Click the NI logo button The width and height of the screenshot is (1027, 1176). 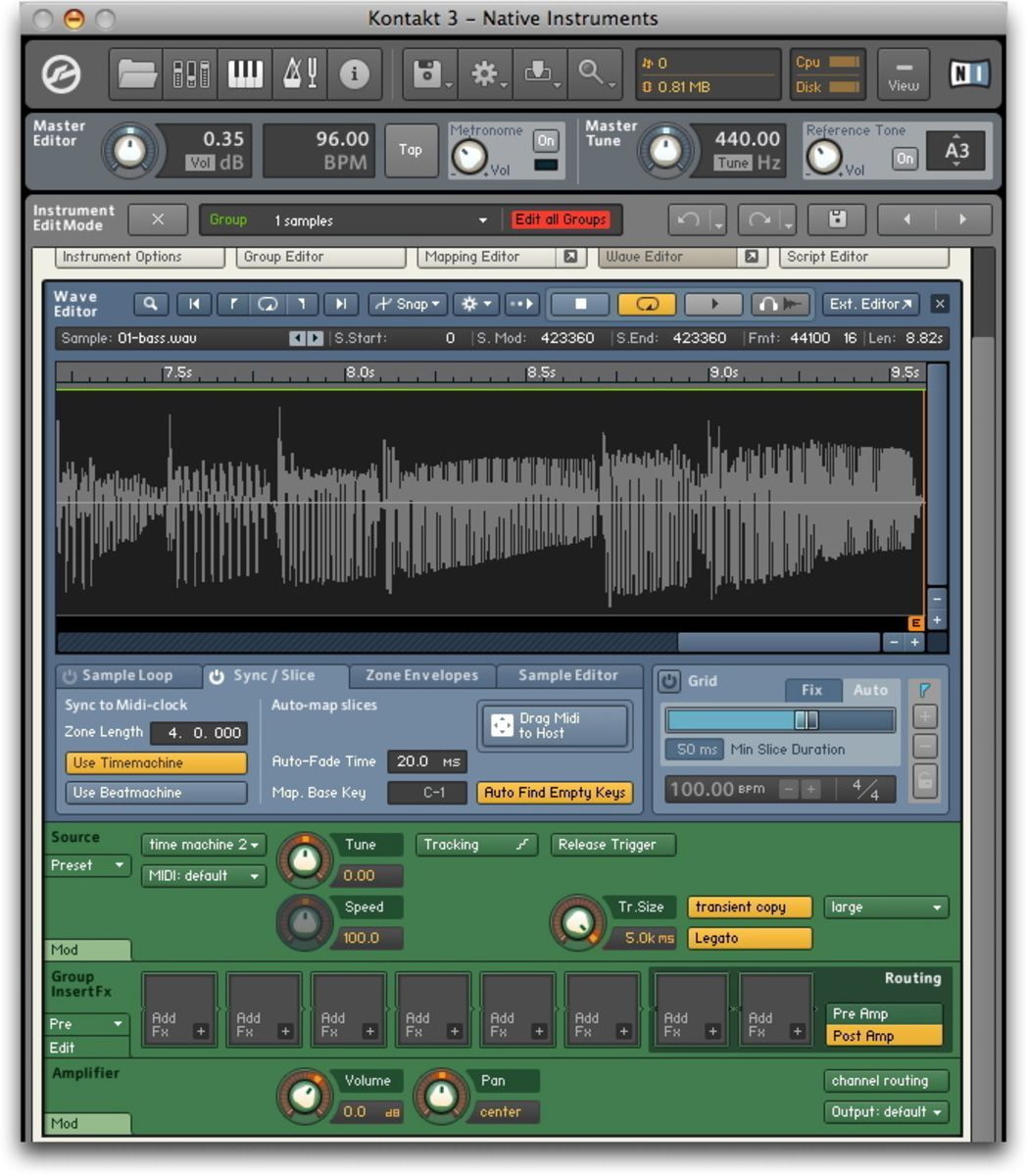(968, 74)
